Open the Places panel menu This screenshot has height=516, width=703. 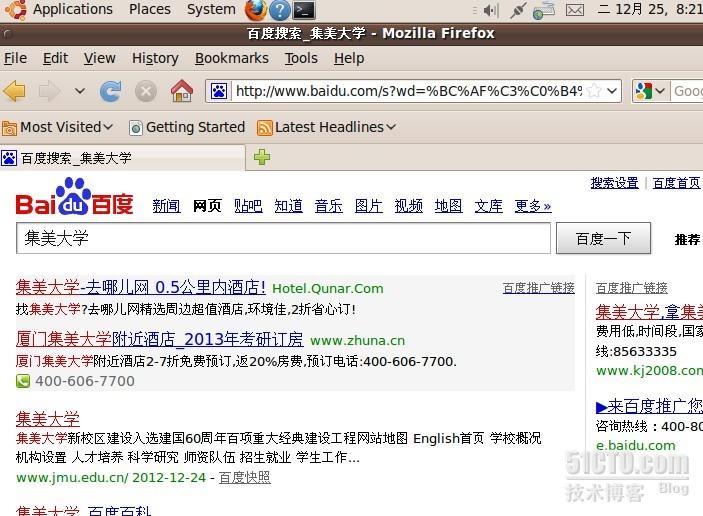(150, 9)
